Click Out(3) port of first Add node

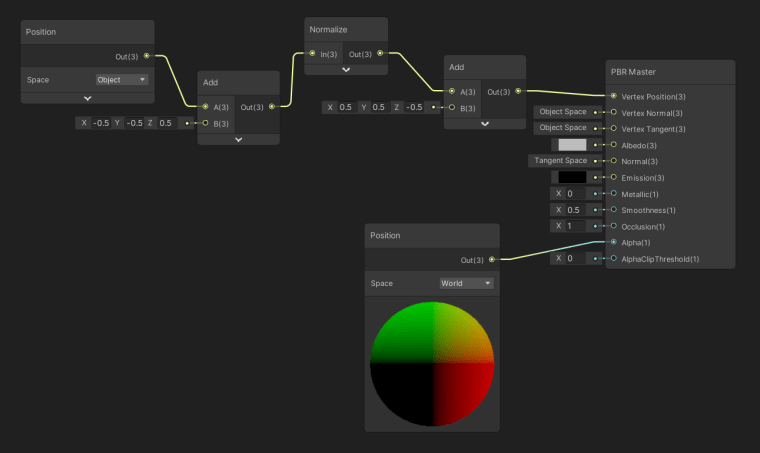pos(272,107)
